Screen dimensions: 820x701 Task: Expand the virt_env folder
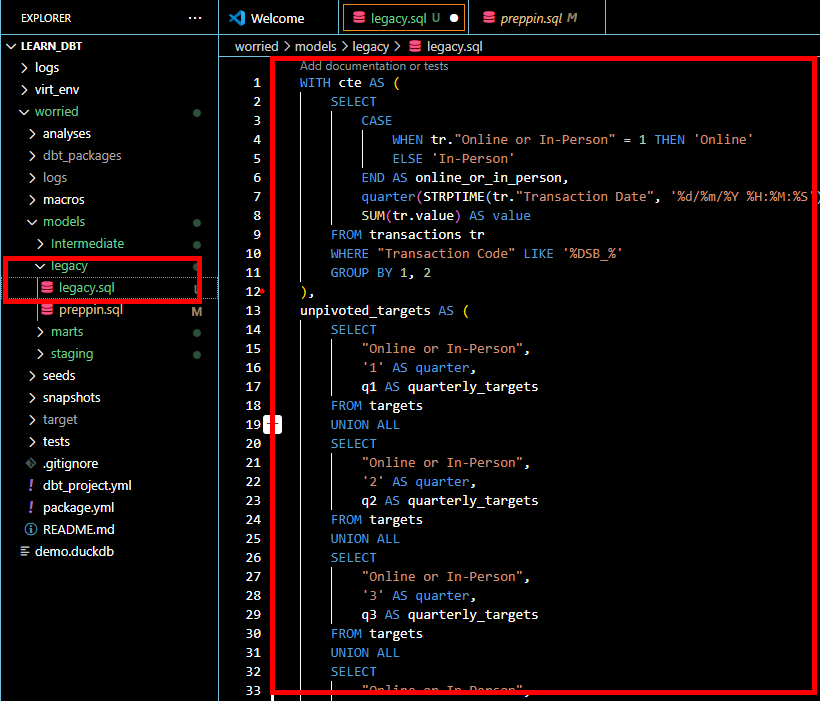coord(25,89)
